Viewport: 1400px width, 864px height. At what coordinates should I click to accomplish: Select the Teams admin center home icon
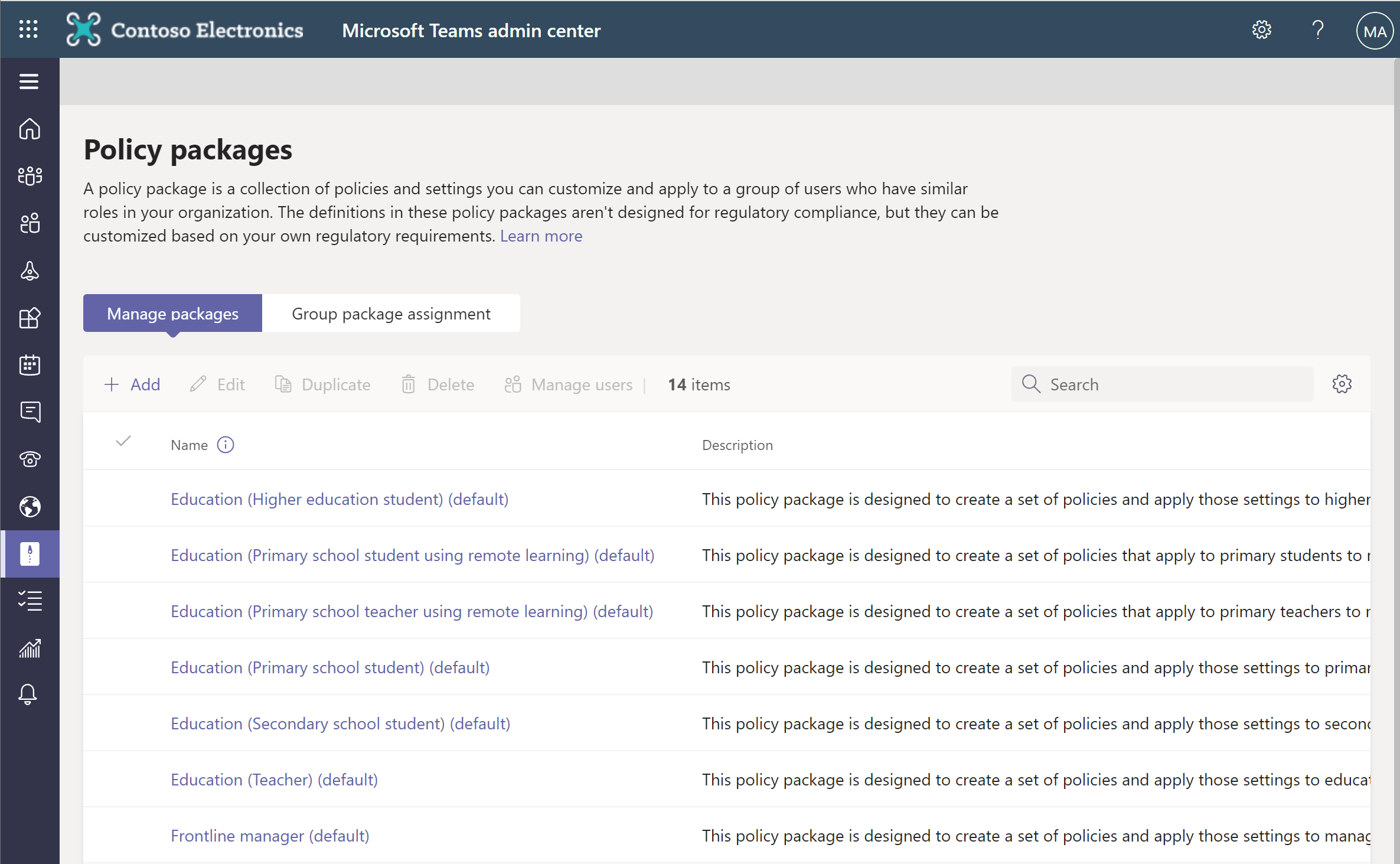pos(30,128)
